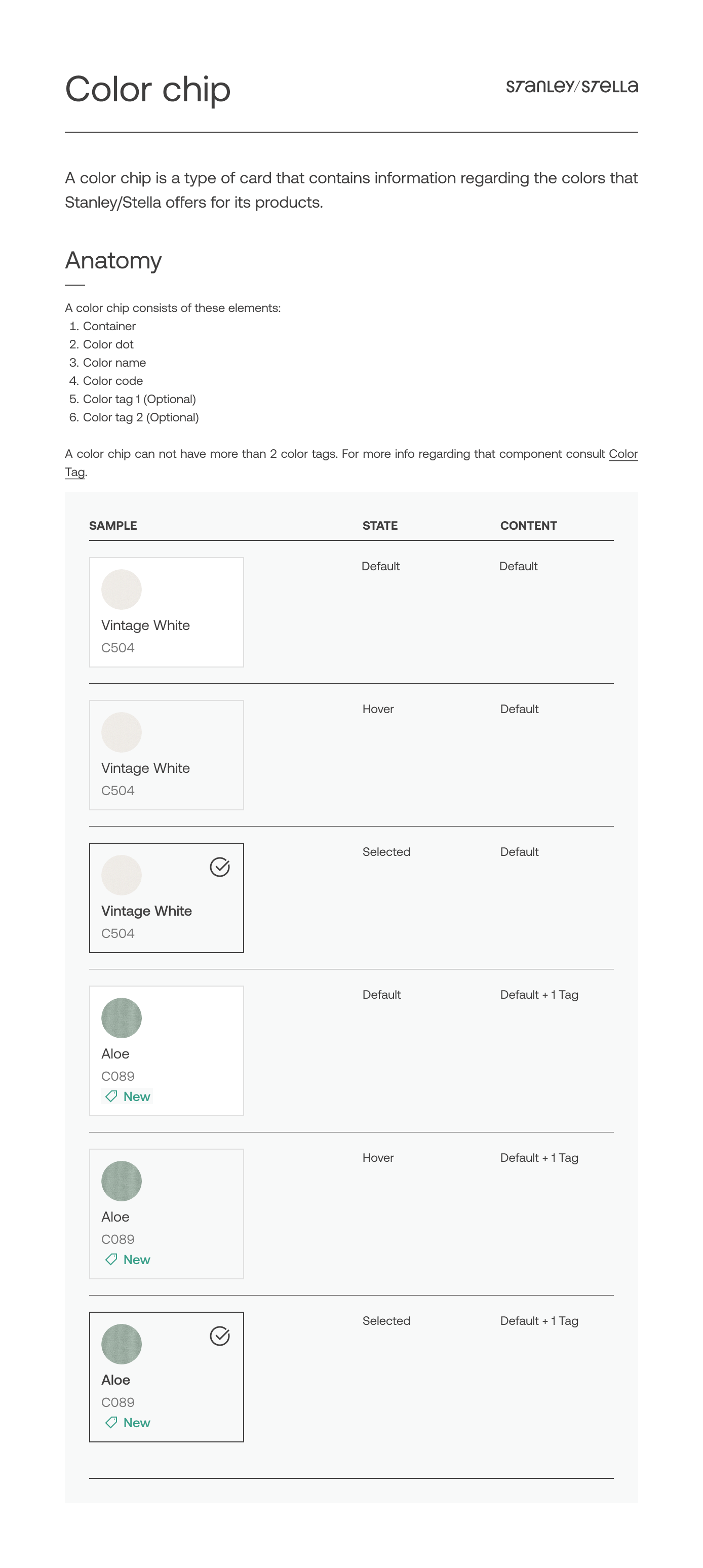Click checkmark icon on selected Vintage White chip
This screenshot has width=703, height=1568.
pos(220,867)
